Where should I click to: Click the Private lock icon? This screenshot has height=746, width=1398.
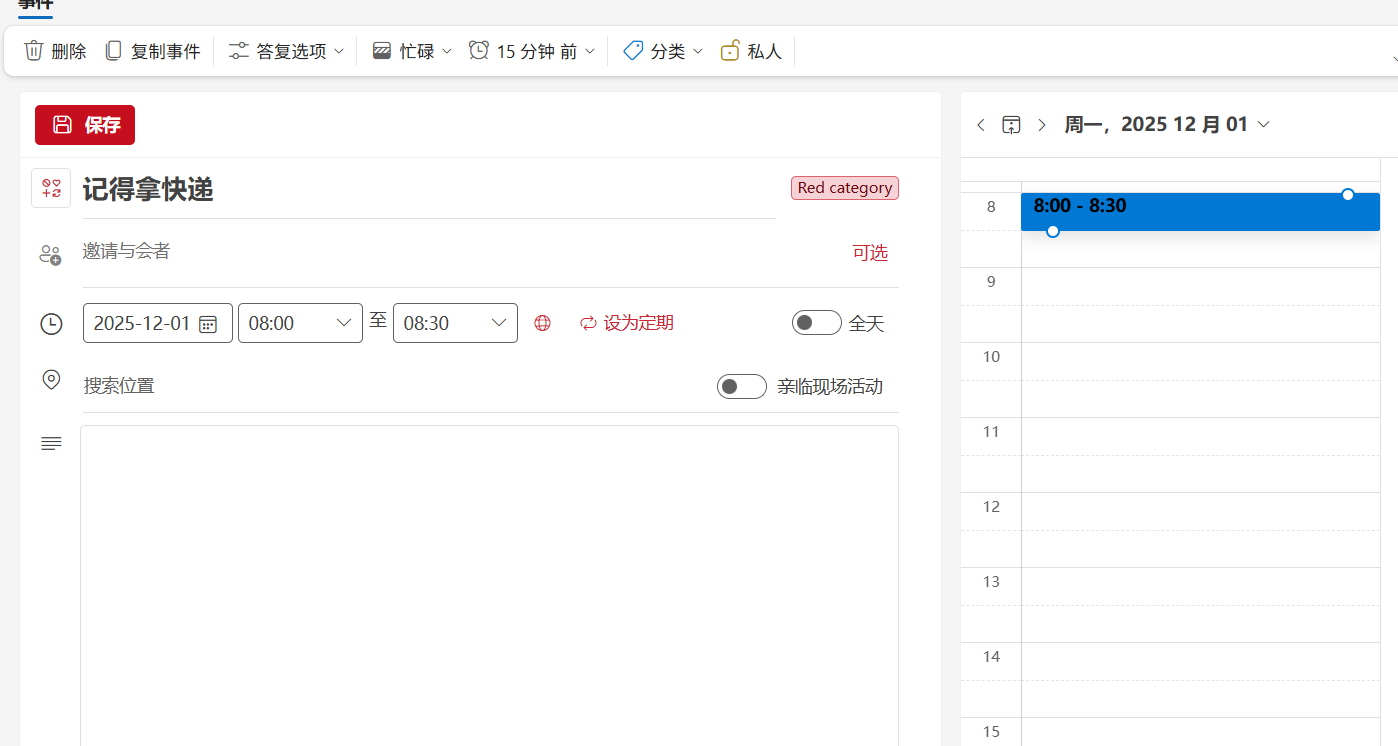[x=731, y=51]
